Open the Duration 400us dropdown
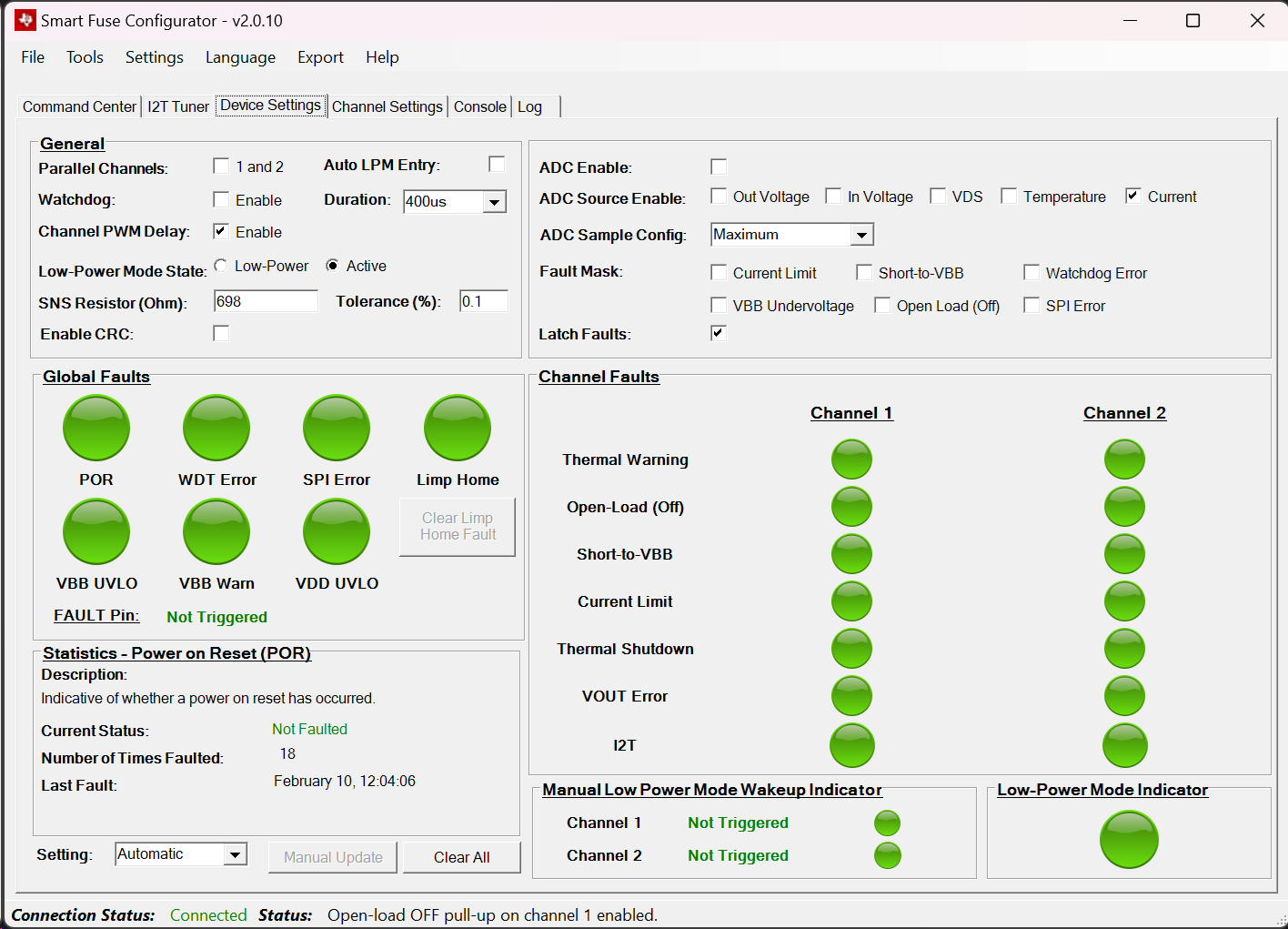 [x=494, y=202]
